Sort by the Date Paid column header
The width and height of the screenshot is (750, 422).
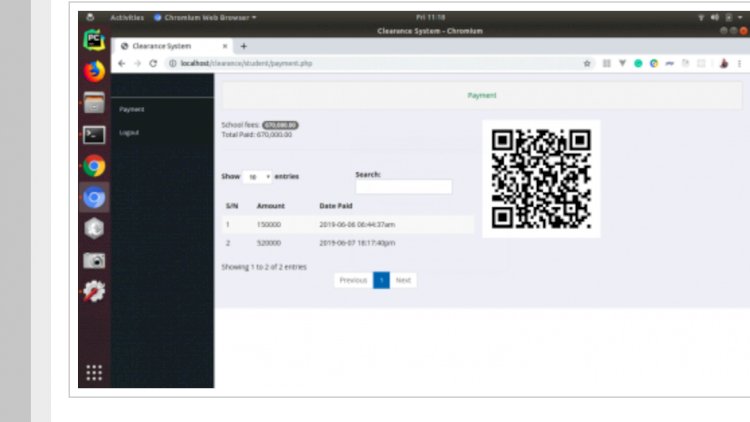click(336, 206)
